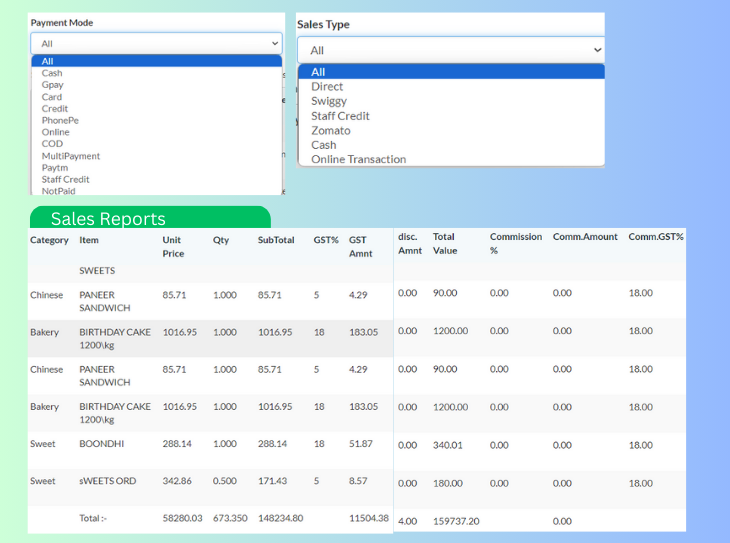Click total quantity 673.350

pos(230,518)
